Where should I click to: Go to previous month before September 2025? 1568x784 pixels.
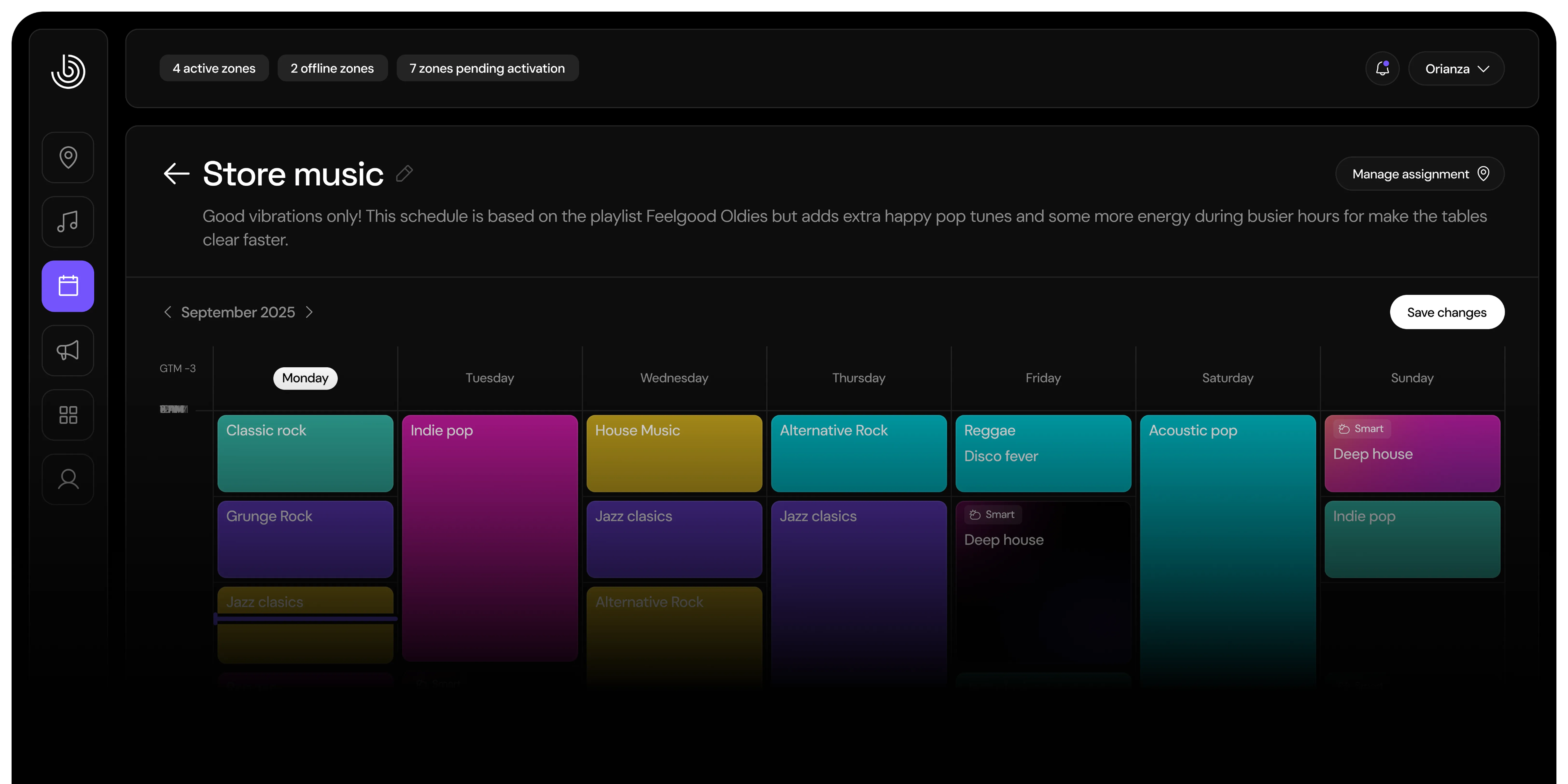pos(167,312)
